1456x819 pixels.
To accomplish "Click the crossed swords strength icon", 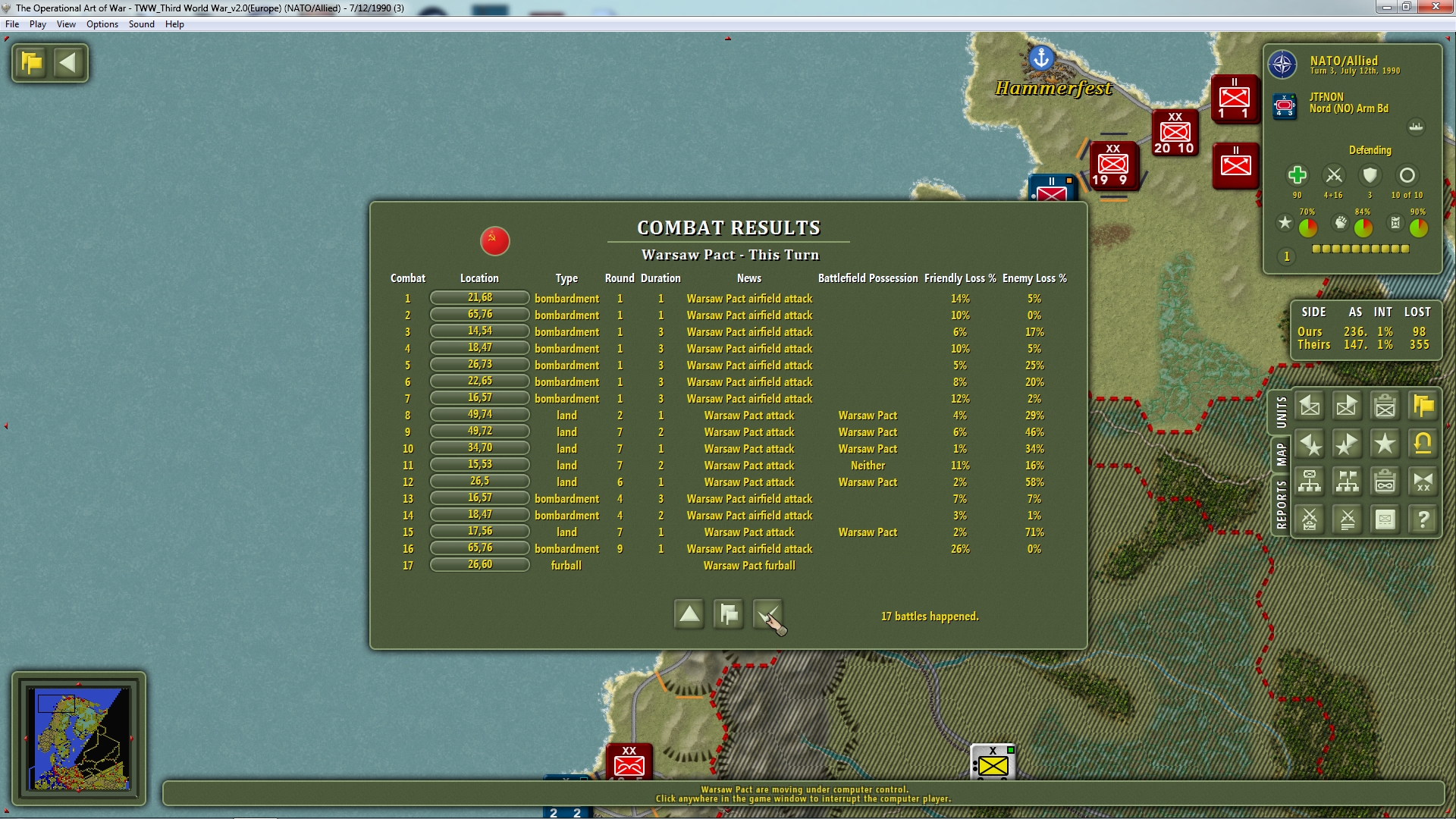I will click(1333, 175).
